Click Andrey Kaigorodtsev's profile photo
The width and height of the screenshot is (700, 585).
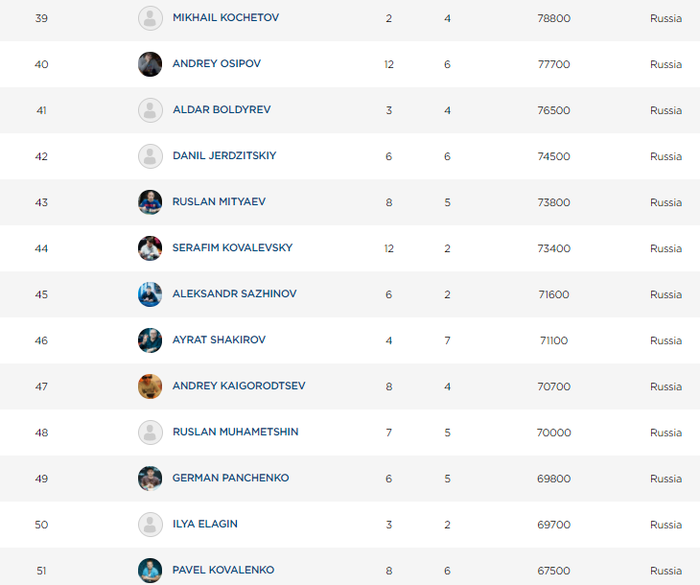point(150,386)
